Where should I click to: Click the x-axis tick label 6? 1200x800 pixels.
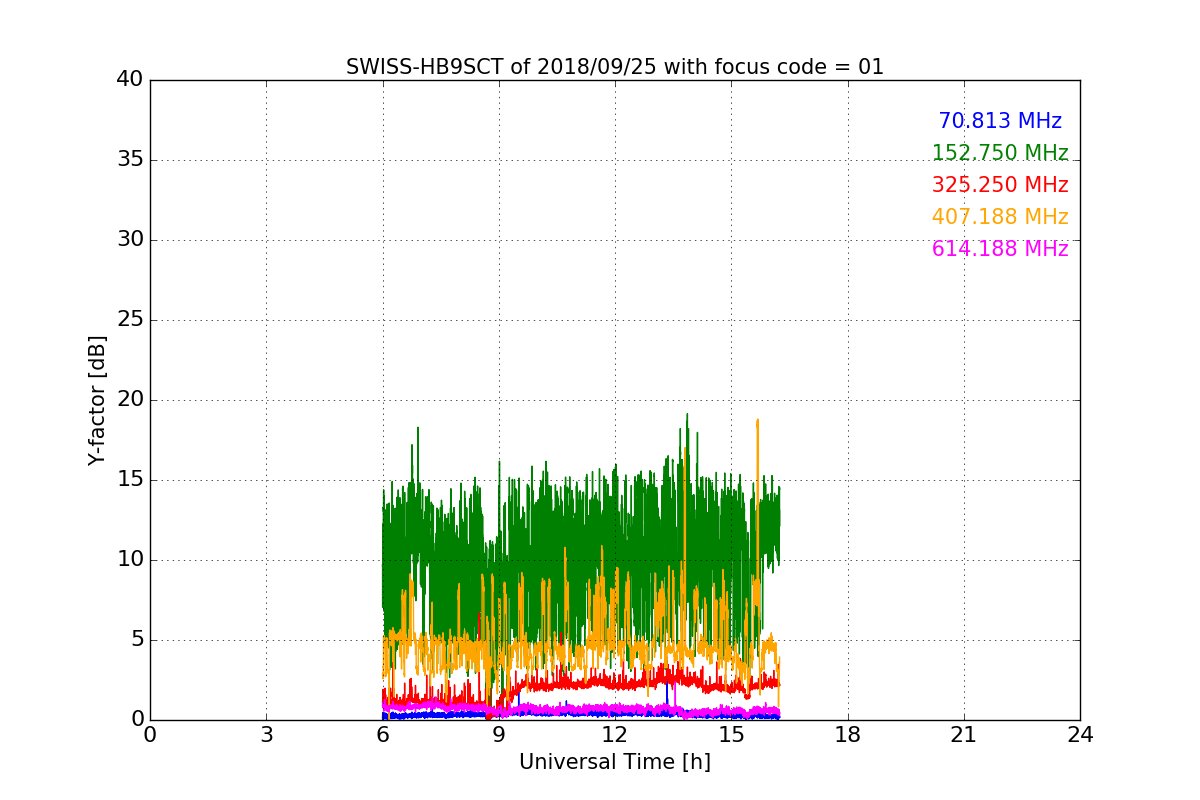click(383, 735)
